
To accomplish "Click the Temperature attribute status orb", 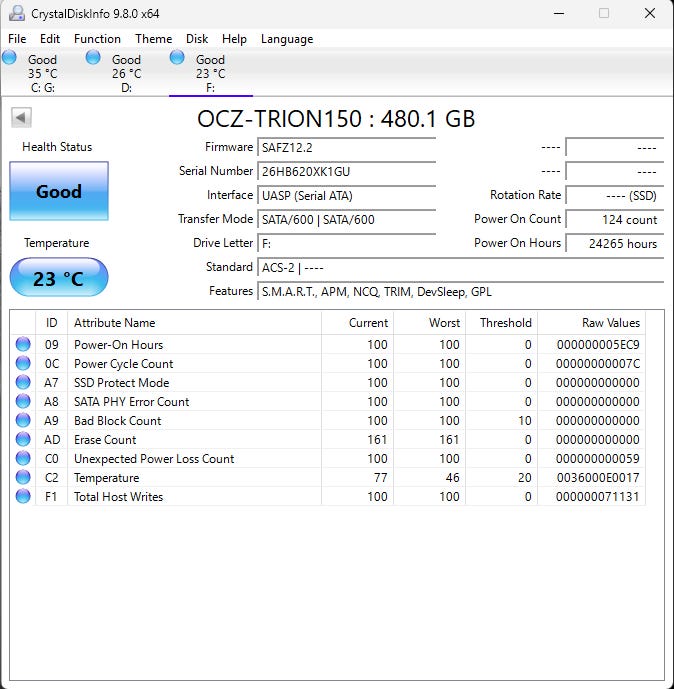I will click(x=23, y=478).
